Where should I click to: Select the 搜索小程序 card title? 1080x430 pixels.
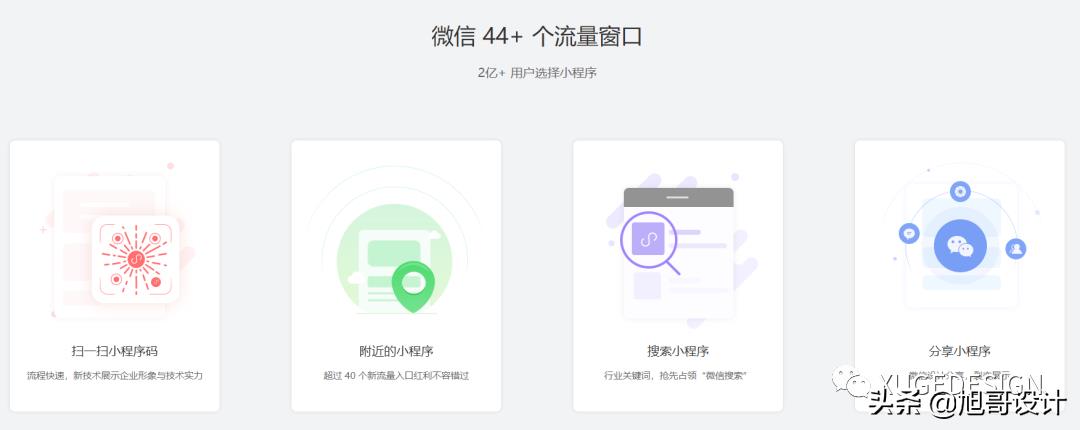tap(678, 351)
